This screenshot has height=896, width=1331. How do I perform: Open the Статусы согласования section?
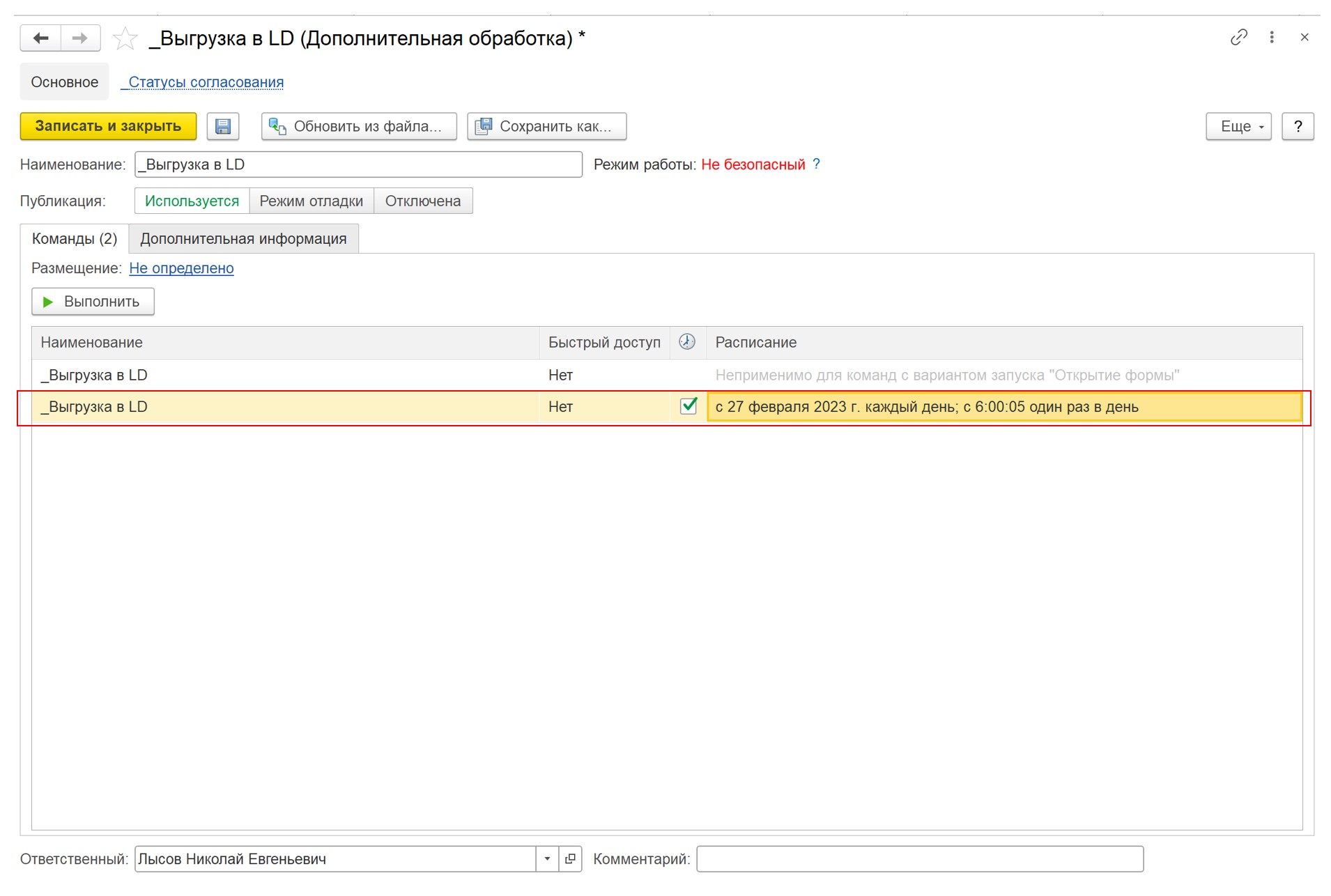[203, 82]
